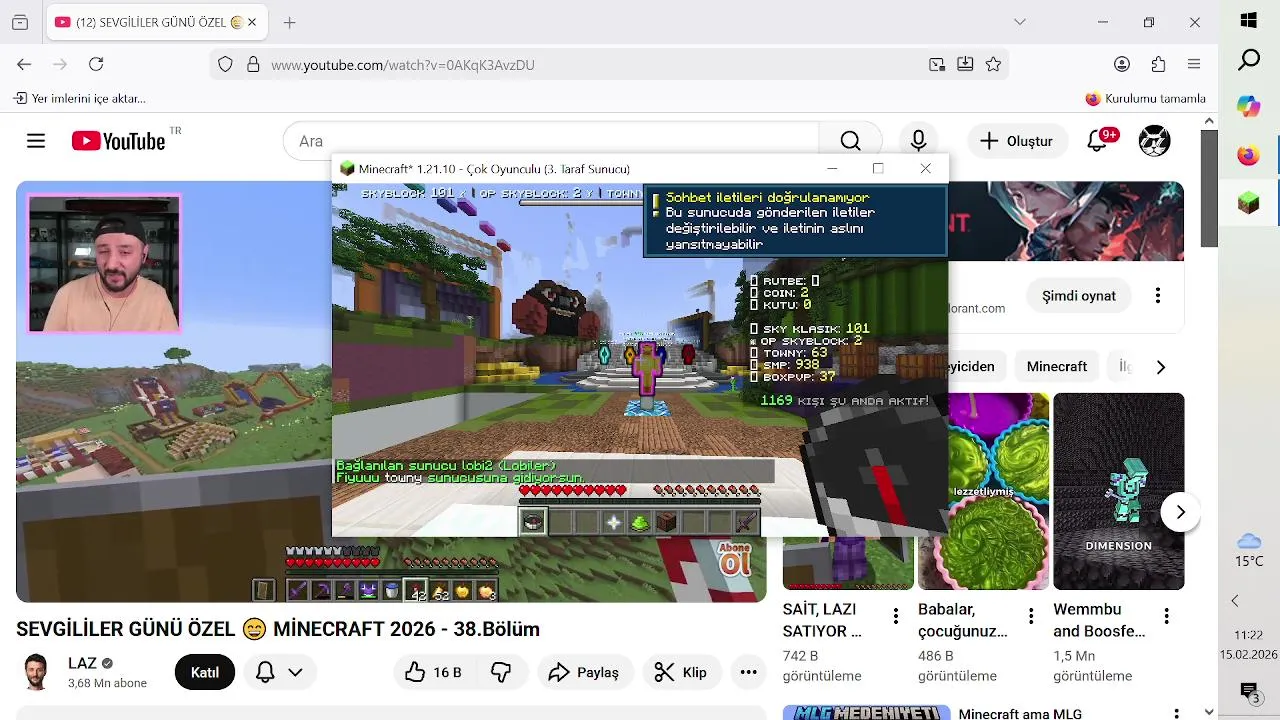Viewport: 1280px width, 720px height.
Task: Select the Minecraft category chip
Action: pyautogui.click(x=1056, y=367)
